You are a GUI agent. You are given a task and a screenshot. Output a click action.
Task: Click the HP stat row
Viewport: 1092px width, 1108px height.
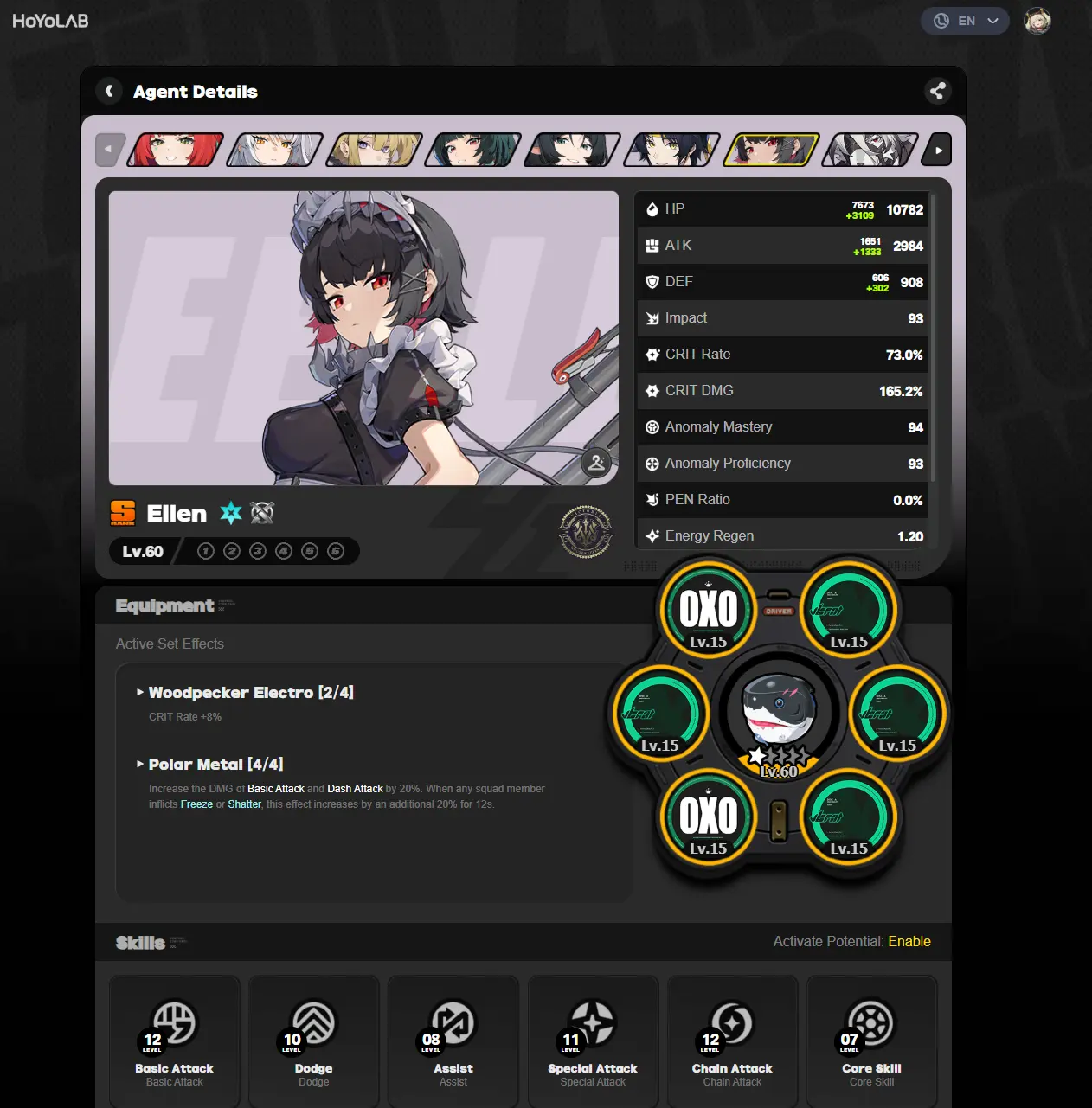782,209
